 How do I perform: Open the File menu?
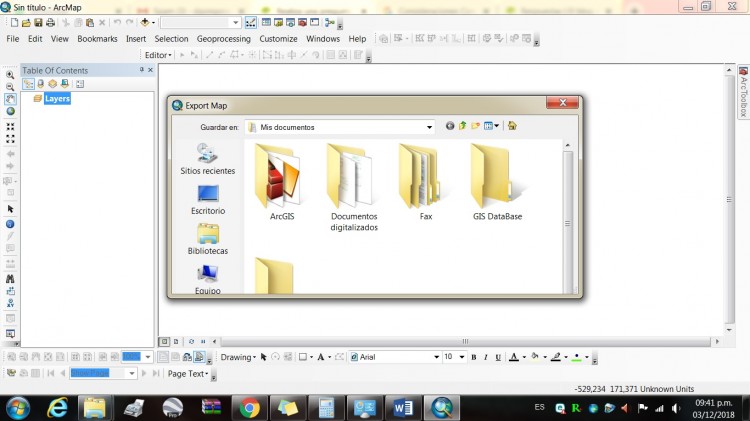[13, 39]
